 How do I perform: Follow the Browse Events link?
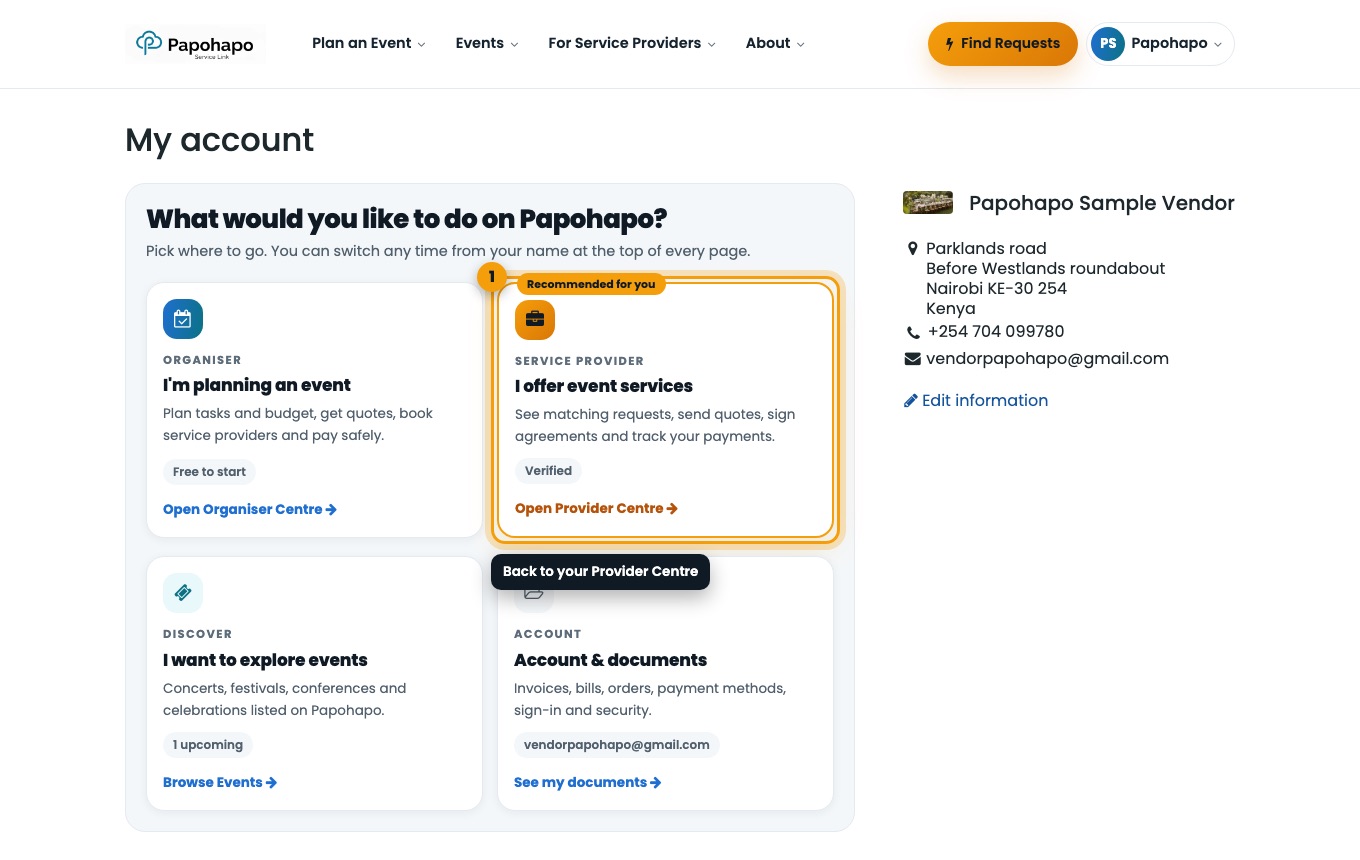[x=220, y=782]
